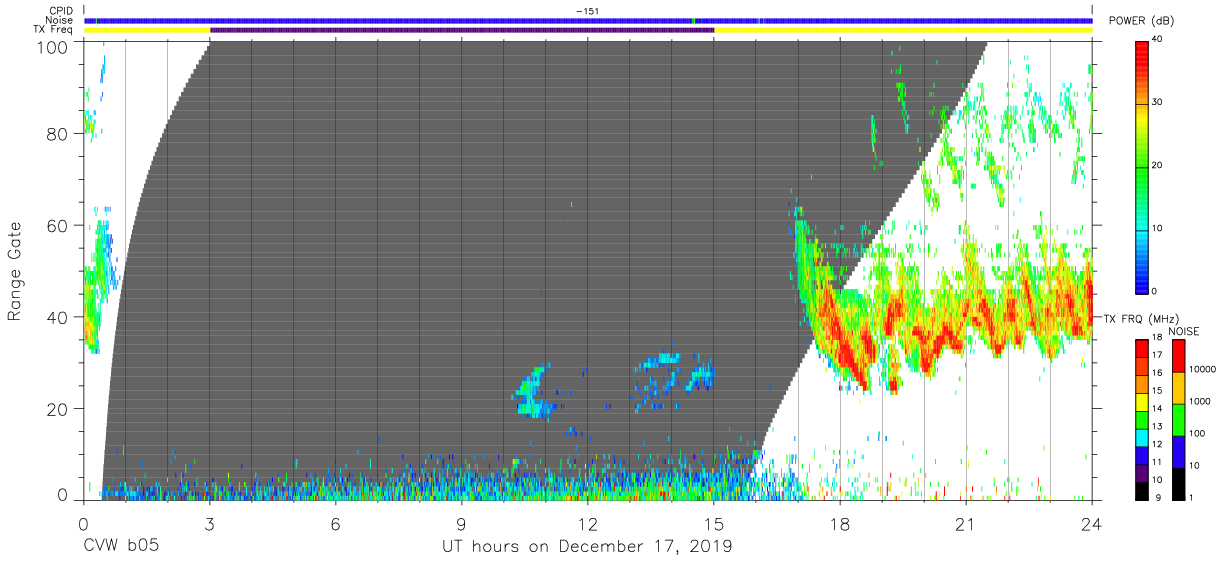Click the '14' label on the TX FRQ scale
1228x567 pixels.
(x=1156, y=408)
